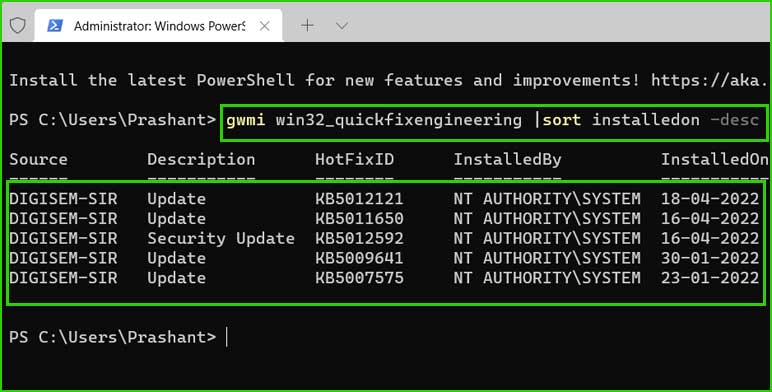Image resolution: width=772 pixels, height=392 pixels.
Task: Open a new tab with the plus button
Action: click(x=307, y=26)
